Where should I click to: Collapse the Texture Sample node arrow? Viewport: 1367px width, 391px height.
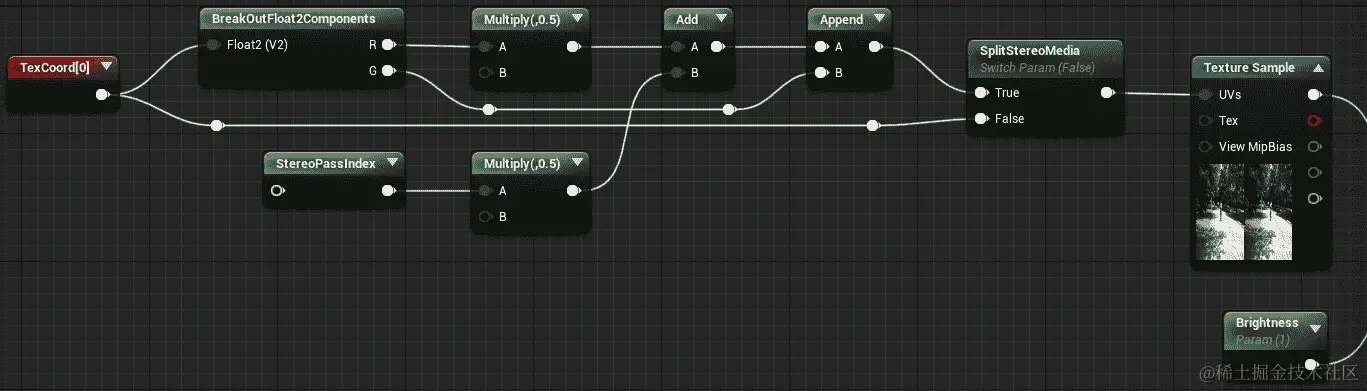(x=1317, y=68)
